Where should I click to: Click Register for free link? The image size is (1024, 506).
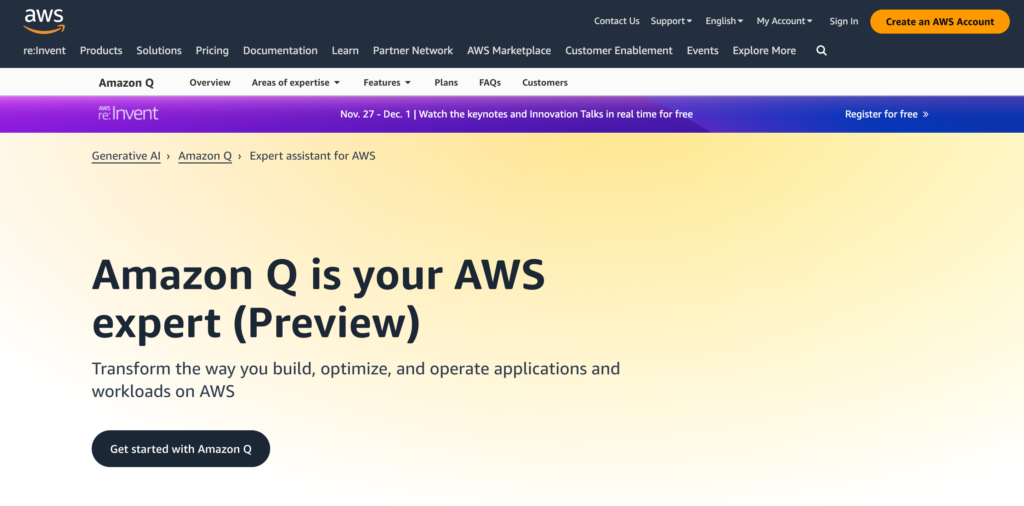tap(887, 114)
